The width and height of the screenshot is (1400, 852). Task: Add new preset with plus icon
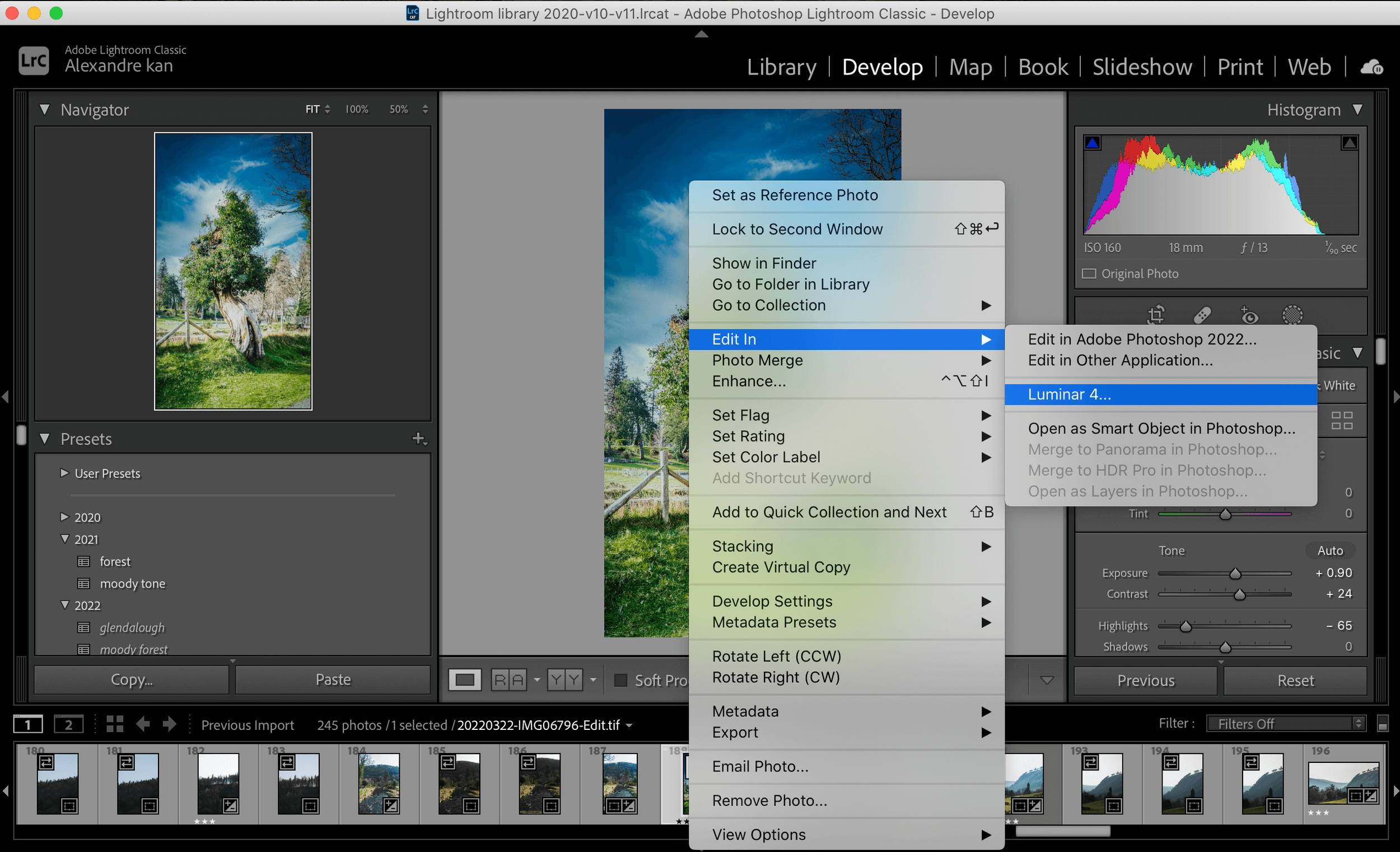click(x=419, y=439)
